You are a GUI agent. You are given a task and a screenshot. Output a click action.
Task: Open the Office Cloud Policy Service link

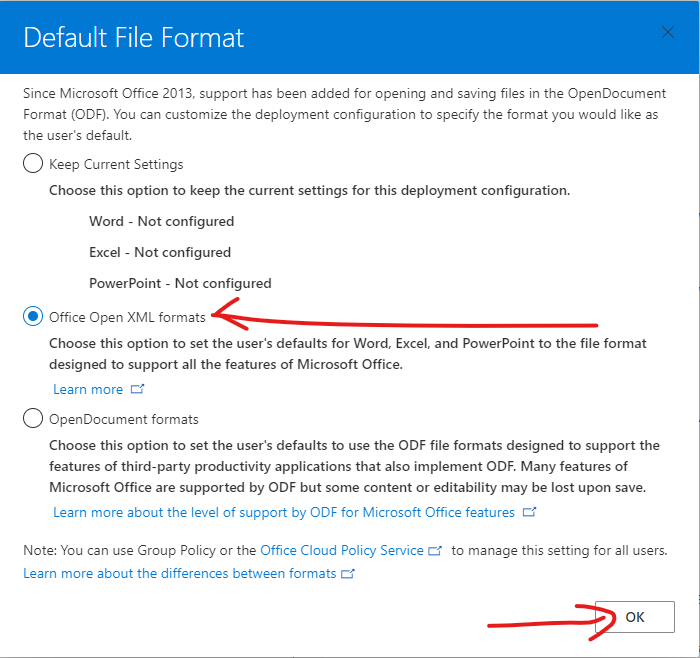(342, 550)
